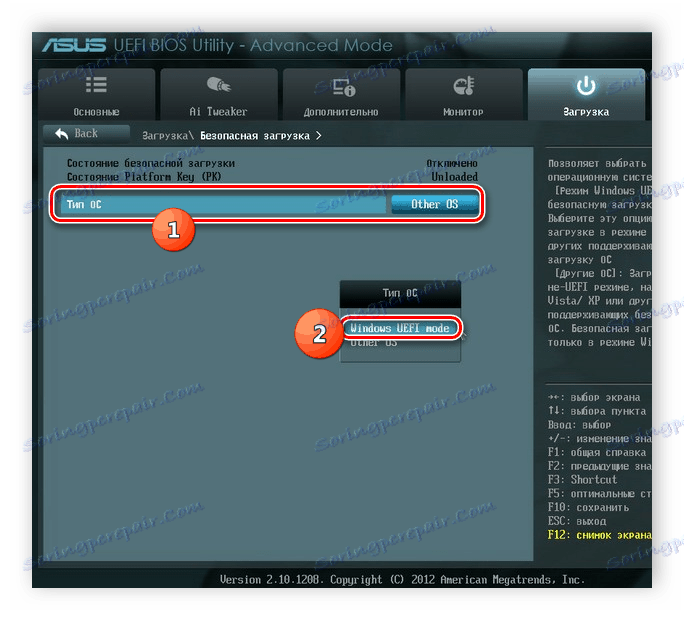Click the Unloaded Platform Key value
Screen dimensions: 684x620
(x=455, y=177)
